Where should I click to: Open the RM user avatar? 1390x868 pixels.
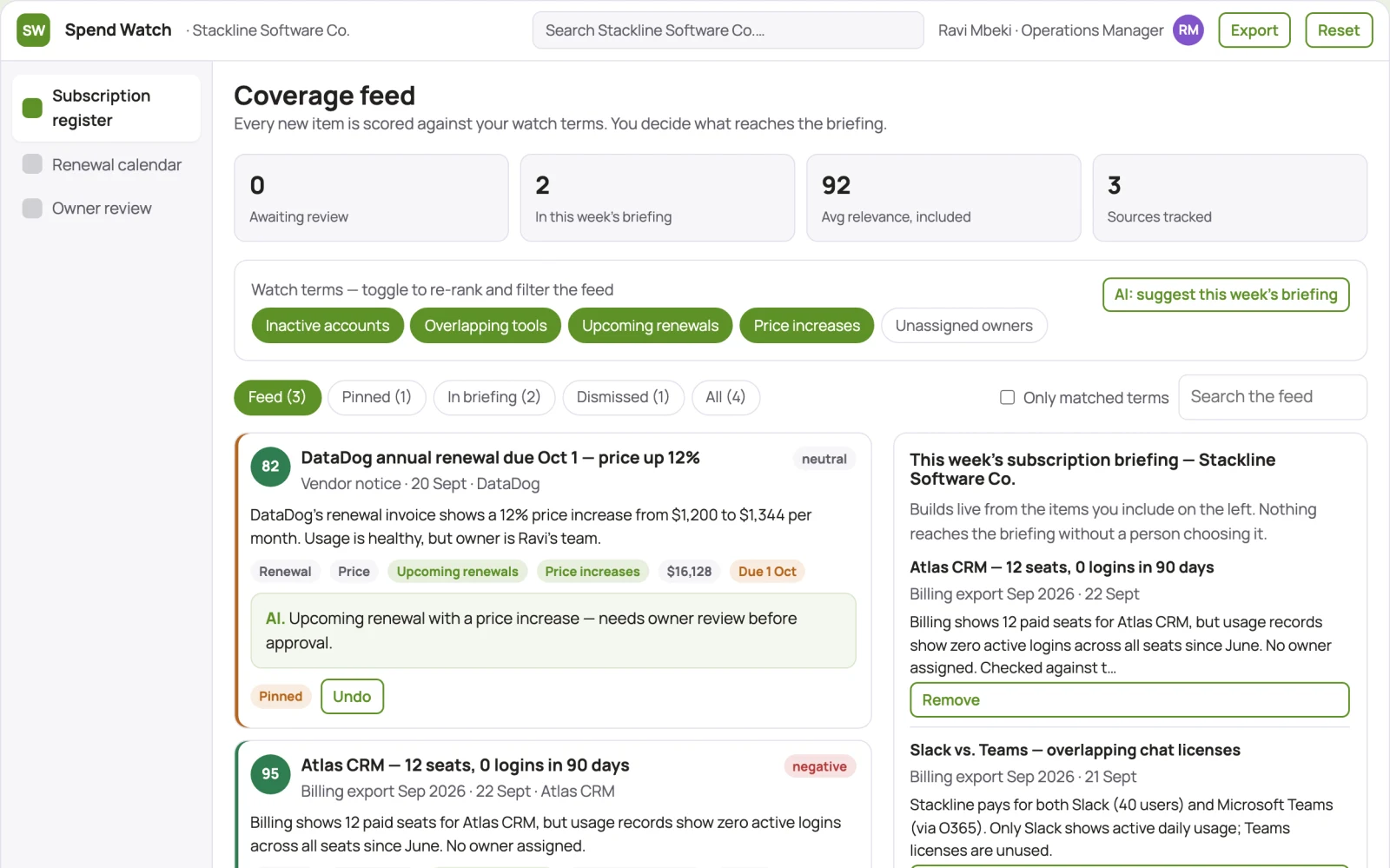(1188, 30)
